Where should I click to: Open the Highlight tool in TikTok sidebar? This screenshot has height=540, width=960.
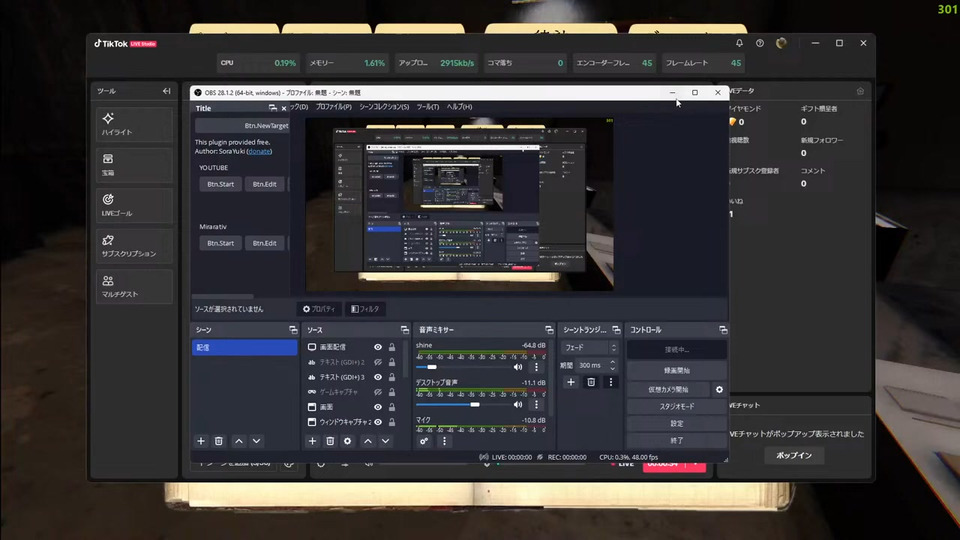click(133, 124)
